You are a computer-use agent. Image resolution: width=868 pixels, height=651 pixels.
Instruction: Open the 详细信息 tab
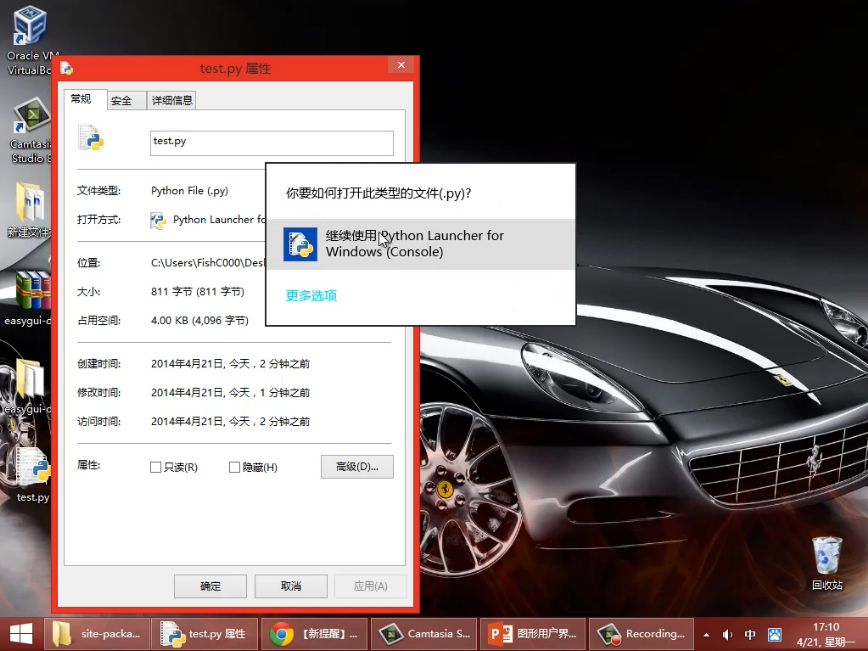click(171, 100)
